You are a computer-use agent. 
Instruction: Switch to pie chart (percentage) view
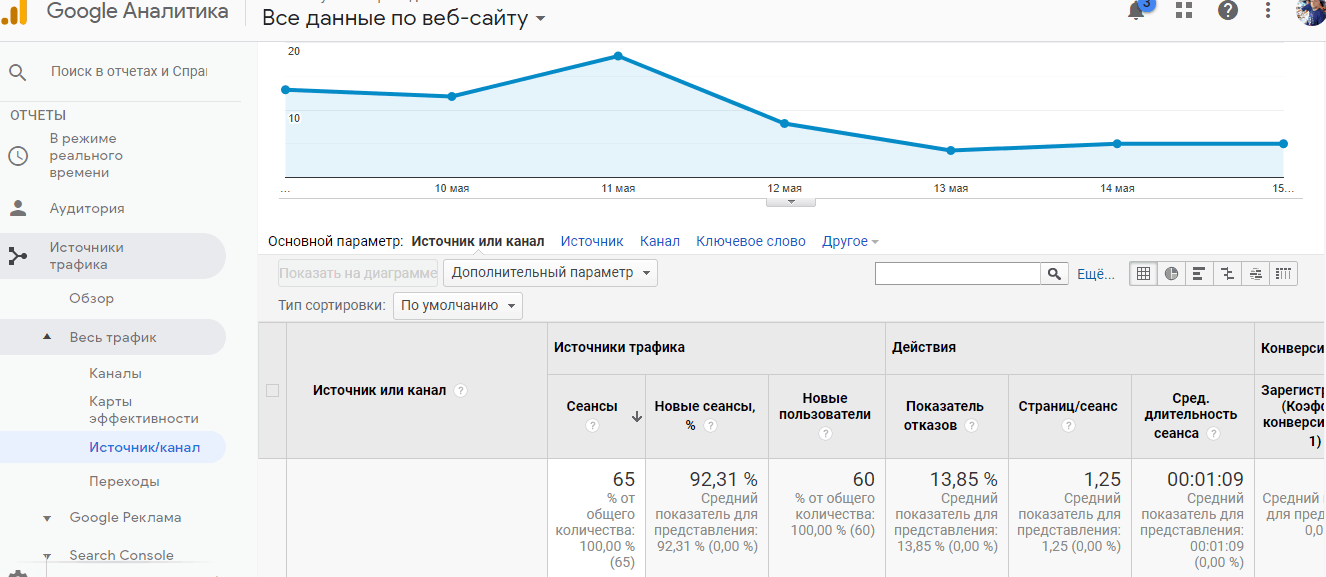coord(1171,273)
